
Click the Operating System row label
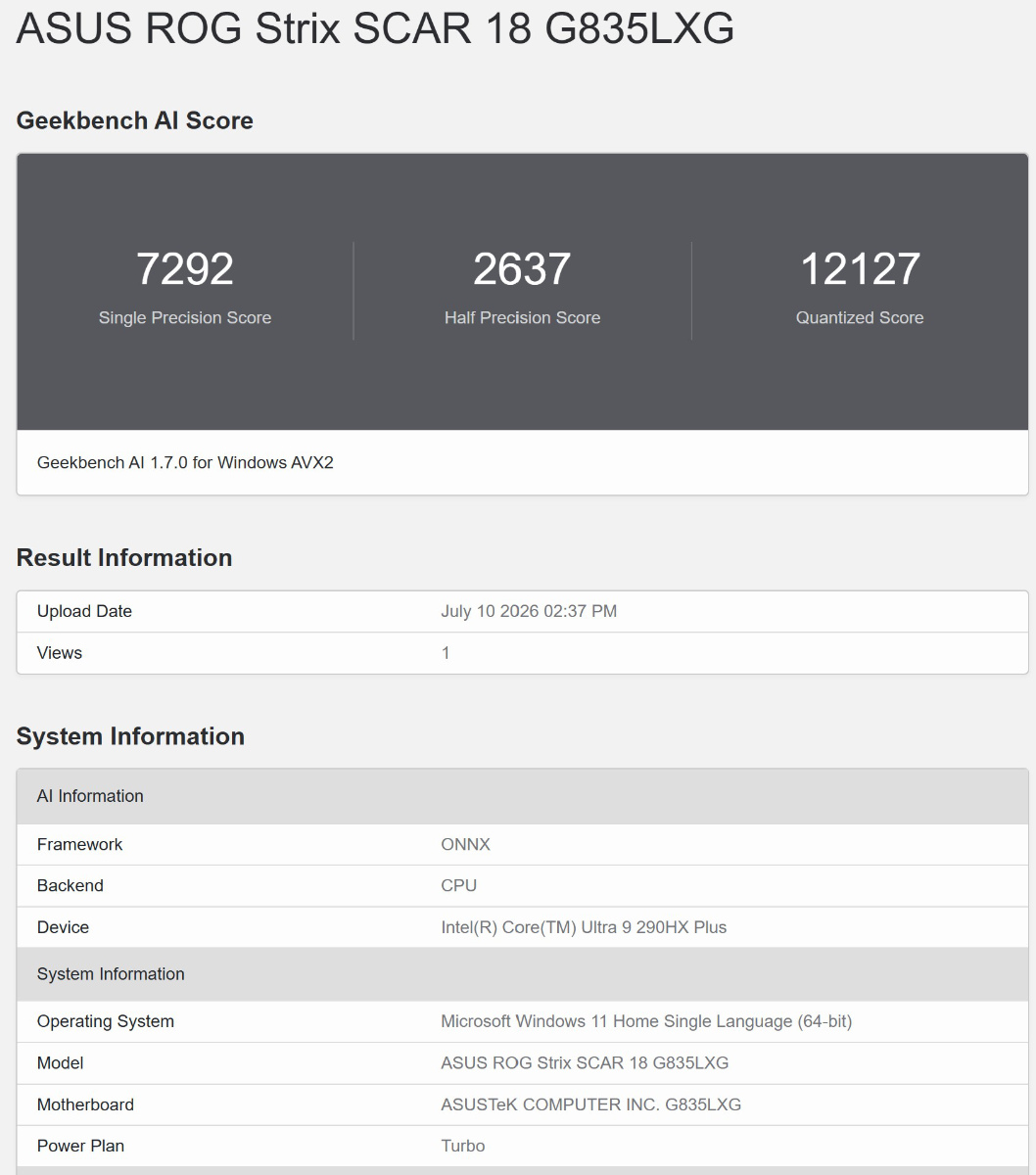pyautogui.click(x=106, y=1021)
